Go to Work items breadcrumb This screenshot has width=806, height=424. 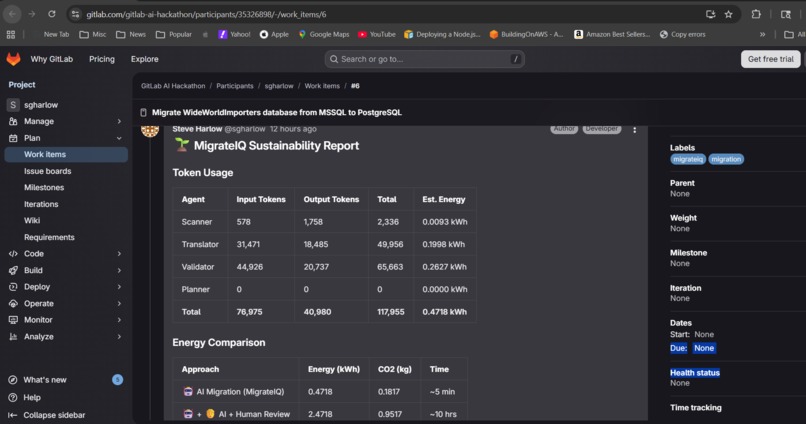point(322,86)
